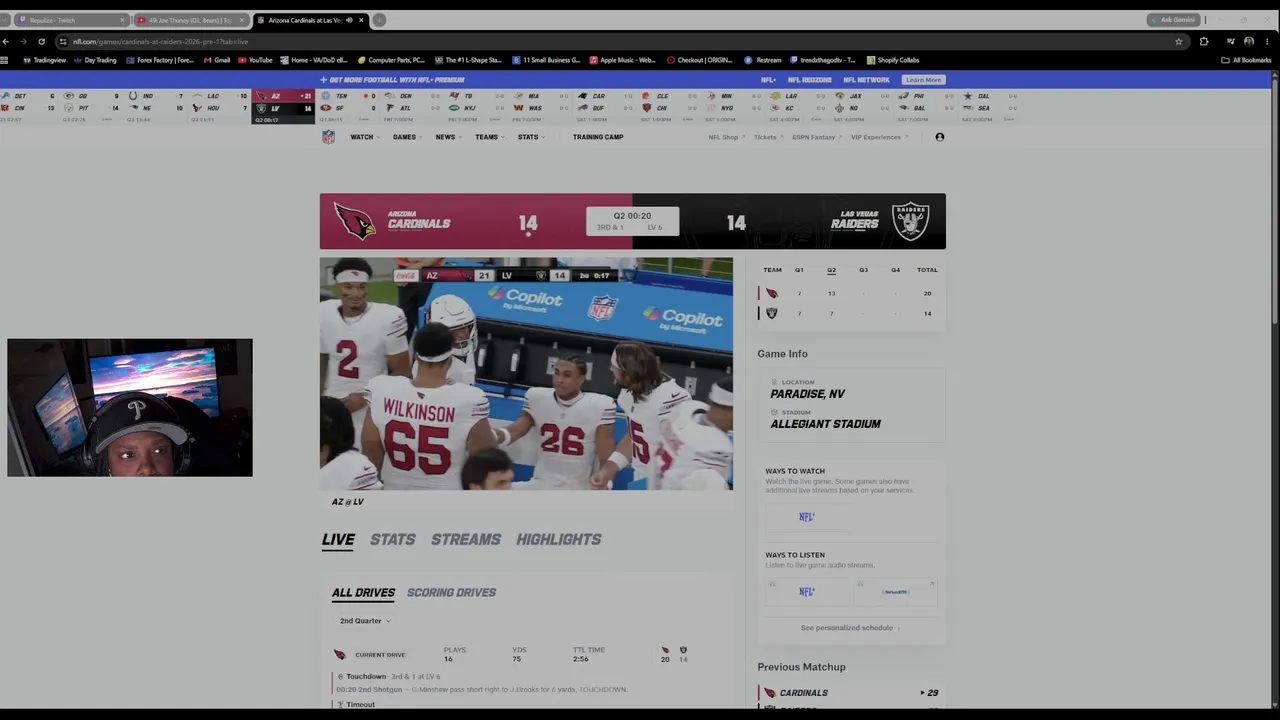This screenshot has height=720, width=1280.
Task: Show SCORING DRIVES only
Action: (x=451, y=592)
